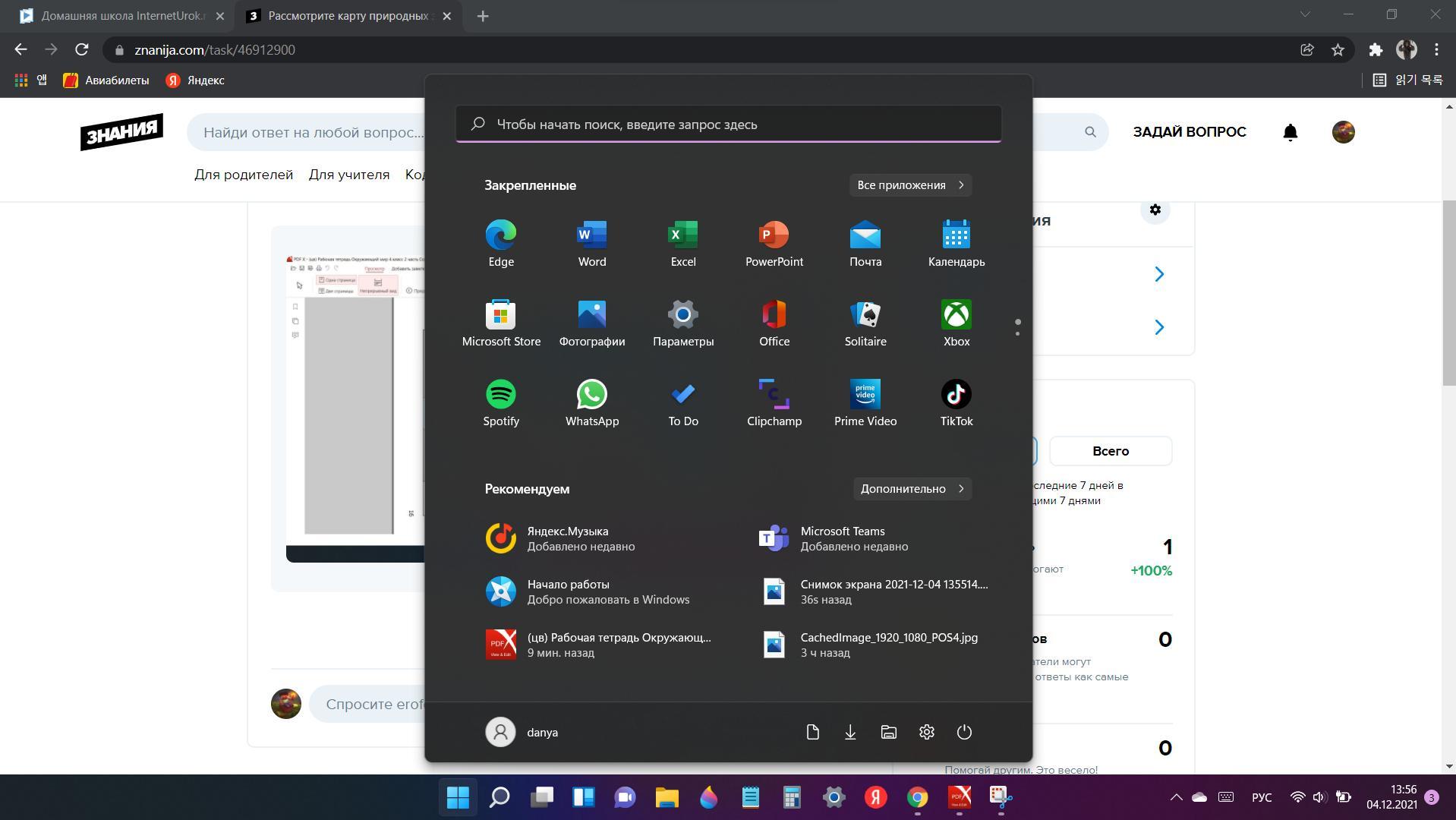
Task: Open Microsoft Teams recommended item
Action: click(x=873, y=538)
